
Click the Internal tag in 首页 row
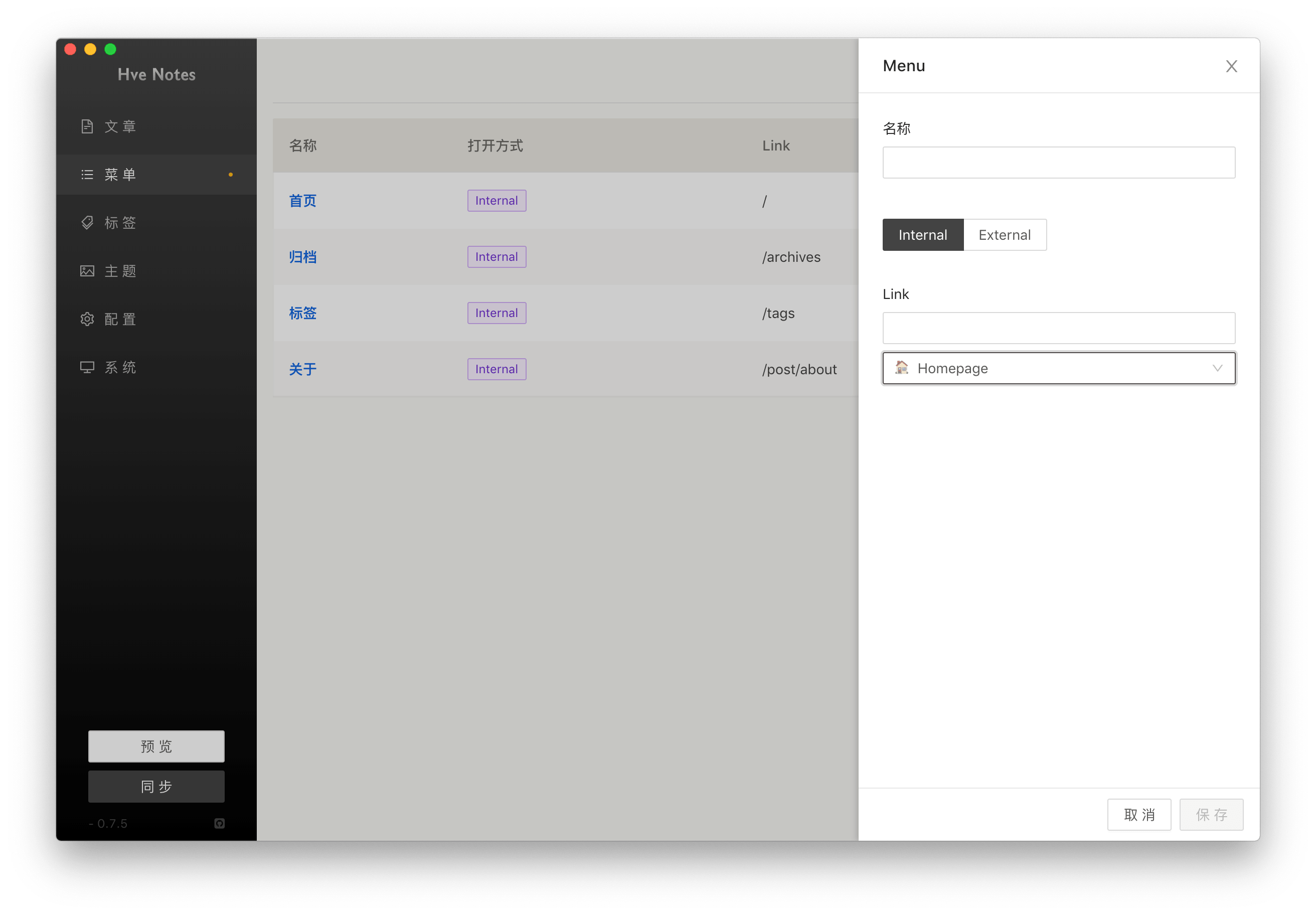[x=497, y=201]
